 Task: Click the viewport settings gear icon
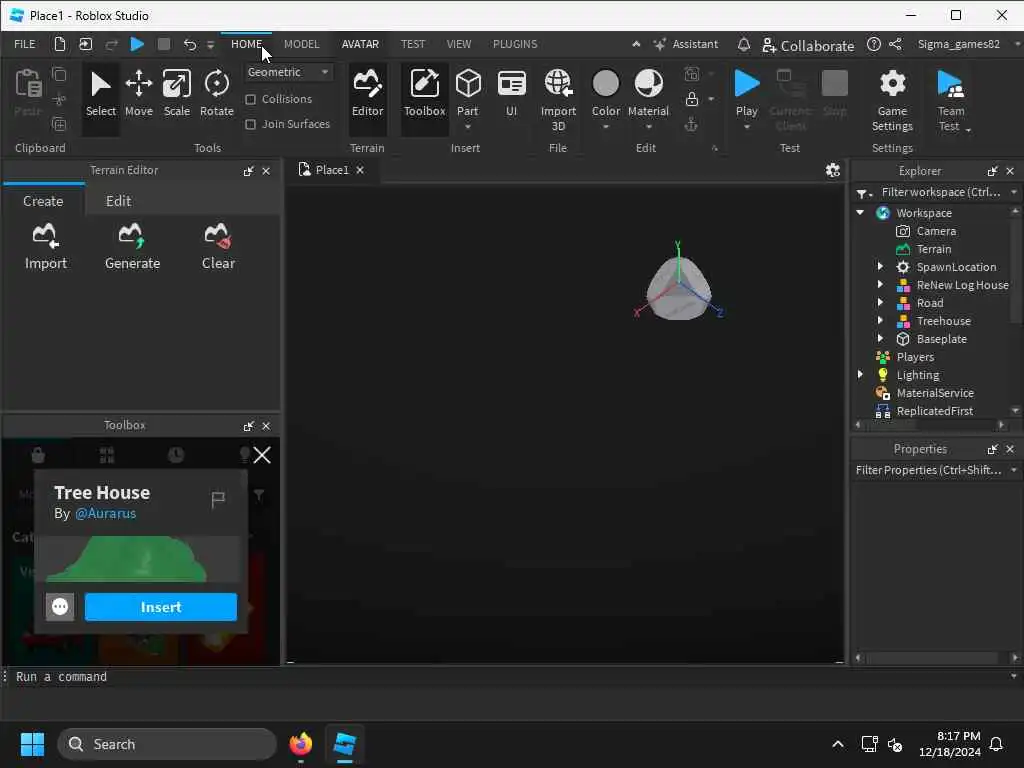pos(832,170)
